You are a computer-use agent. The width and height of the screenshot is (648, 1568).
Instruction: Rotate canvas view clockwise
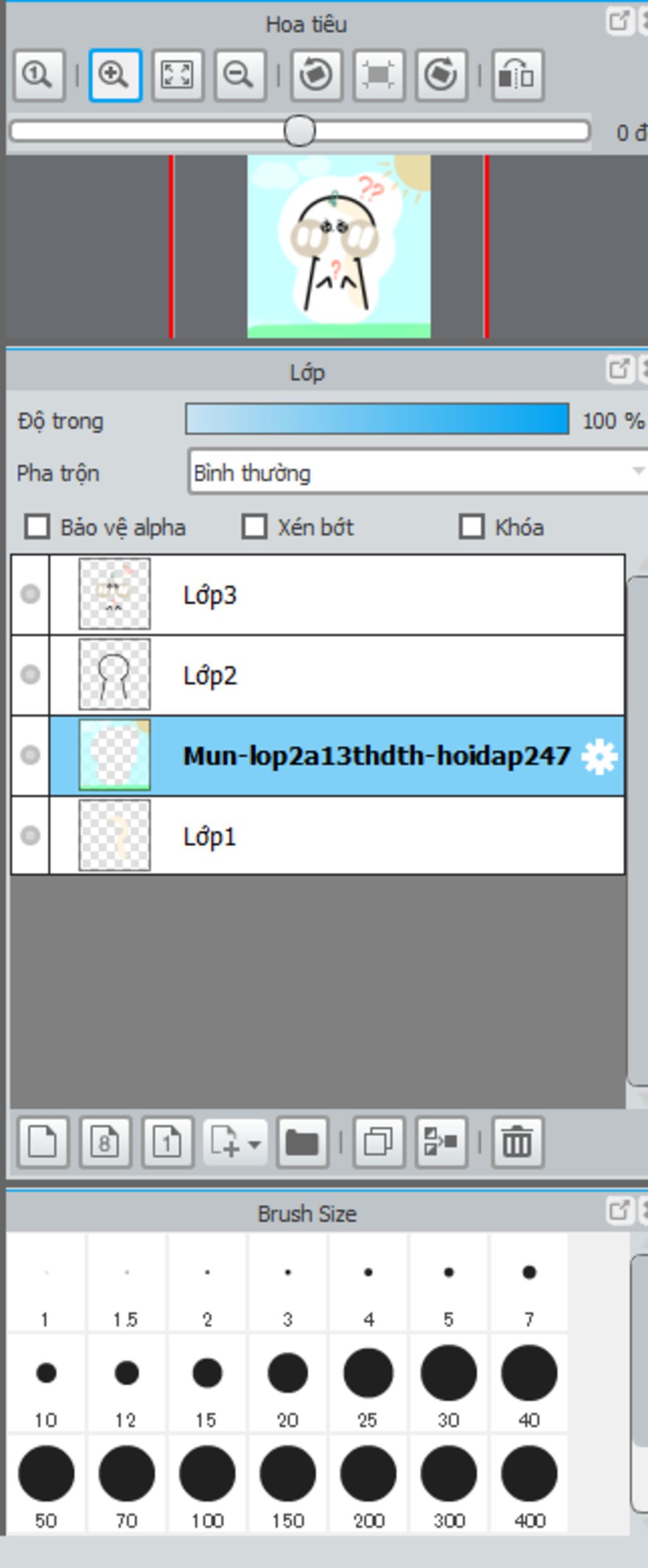coord(441,75)
